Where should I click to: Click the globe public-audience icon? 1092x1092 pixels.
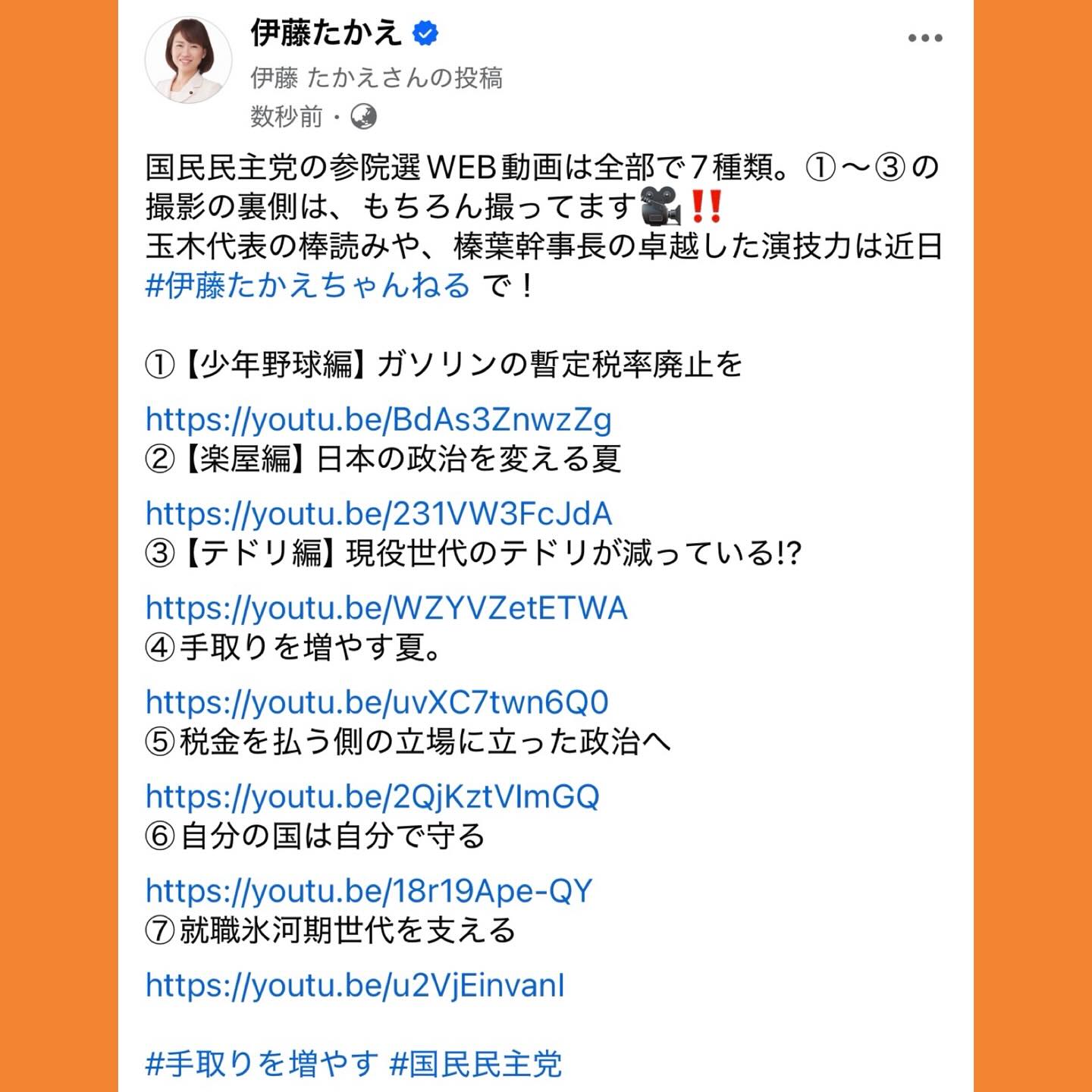(363, 117)
